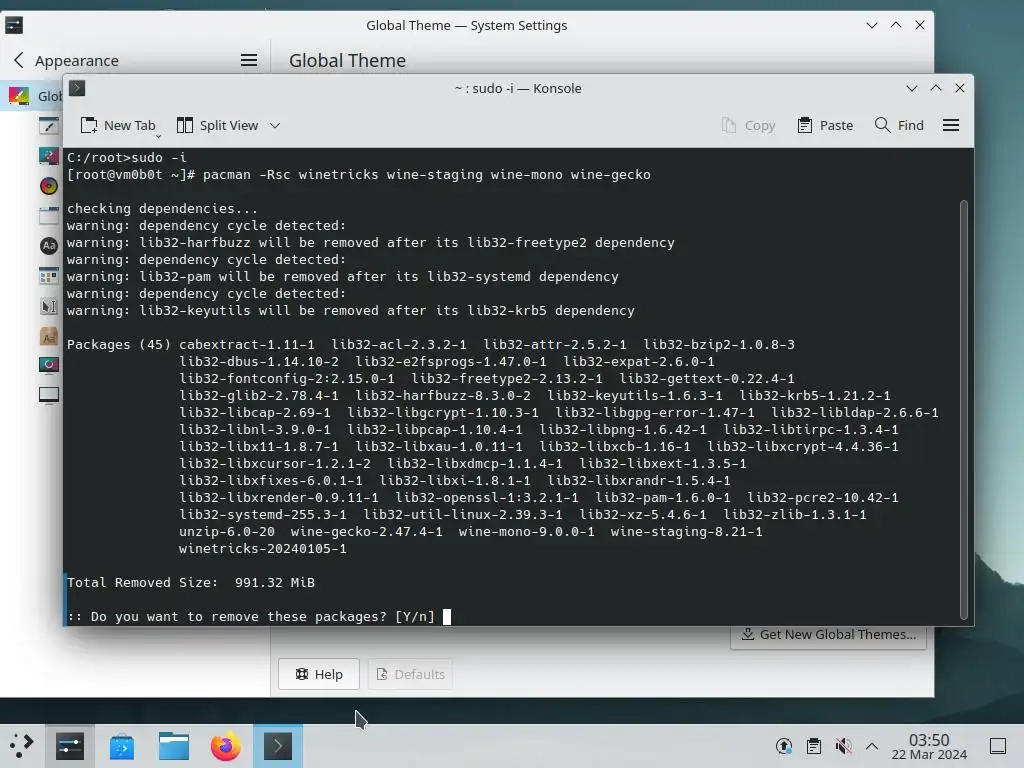1024x768 pixels.
Task: Open the Colors color-wheel sidebar item
Action: (49, 186)
